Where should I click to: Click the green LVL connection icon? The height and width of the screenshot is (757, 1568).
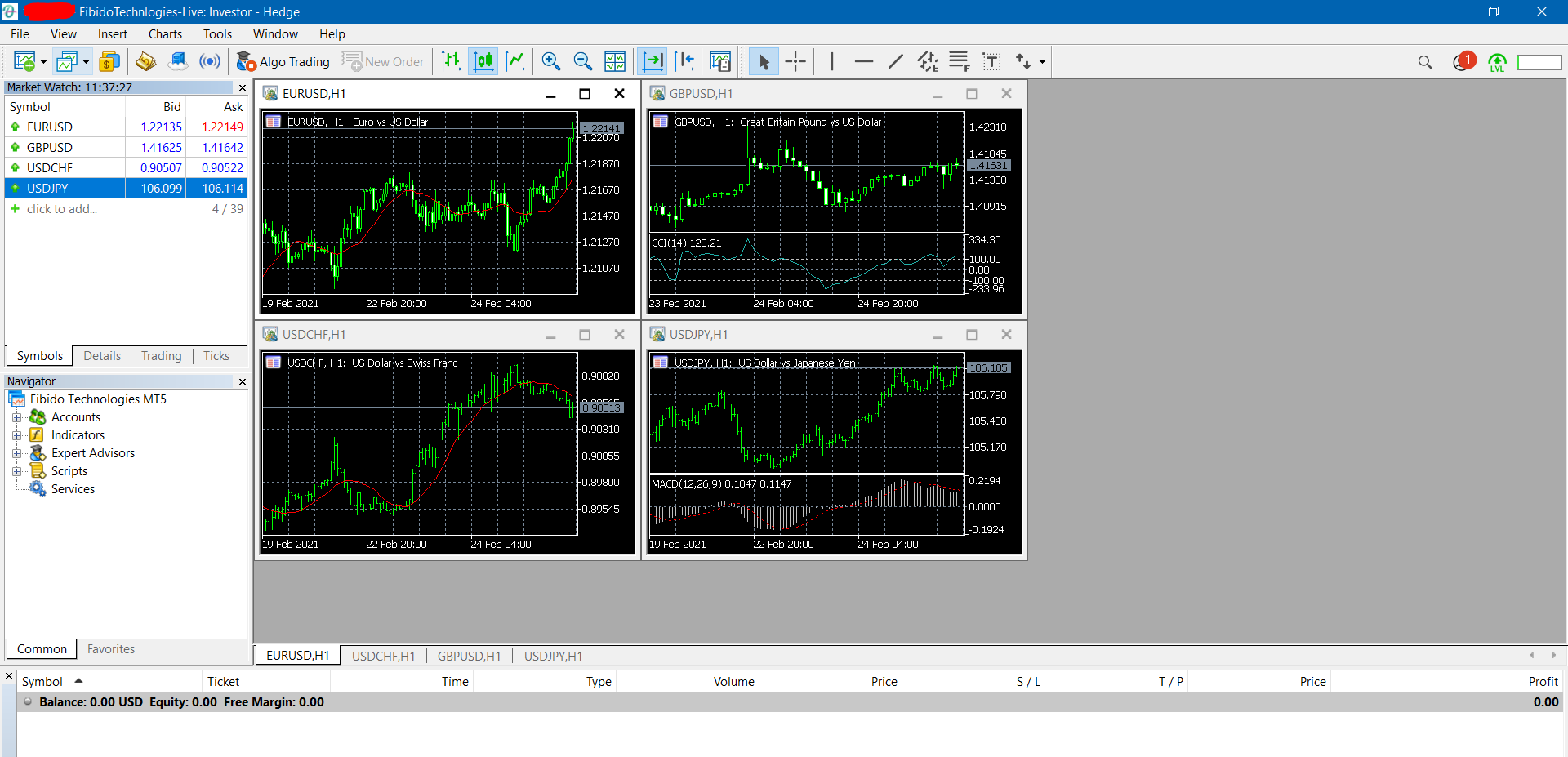[1497, 62]
